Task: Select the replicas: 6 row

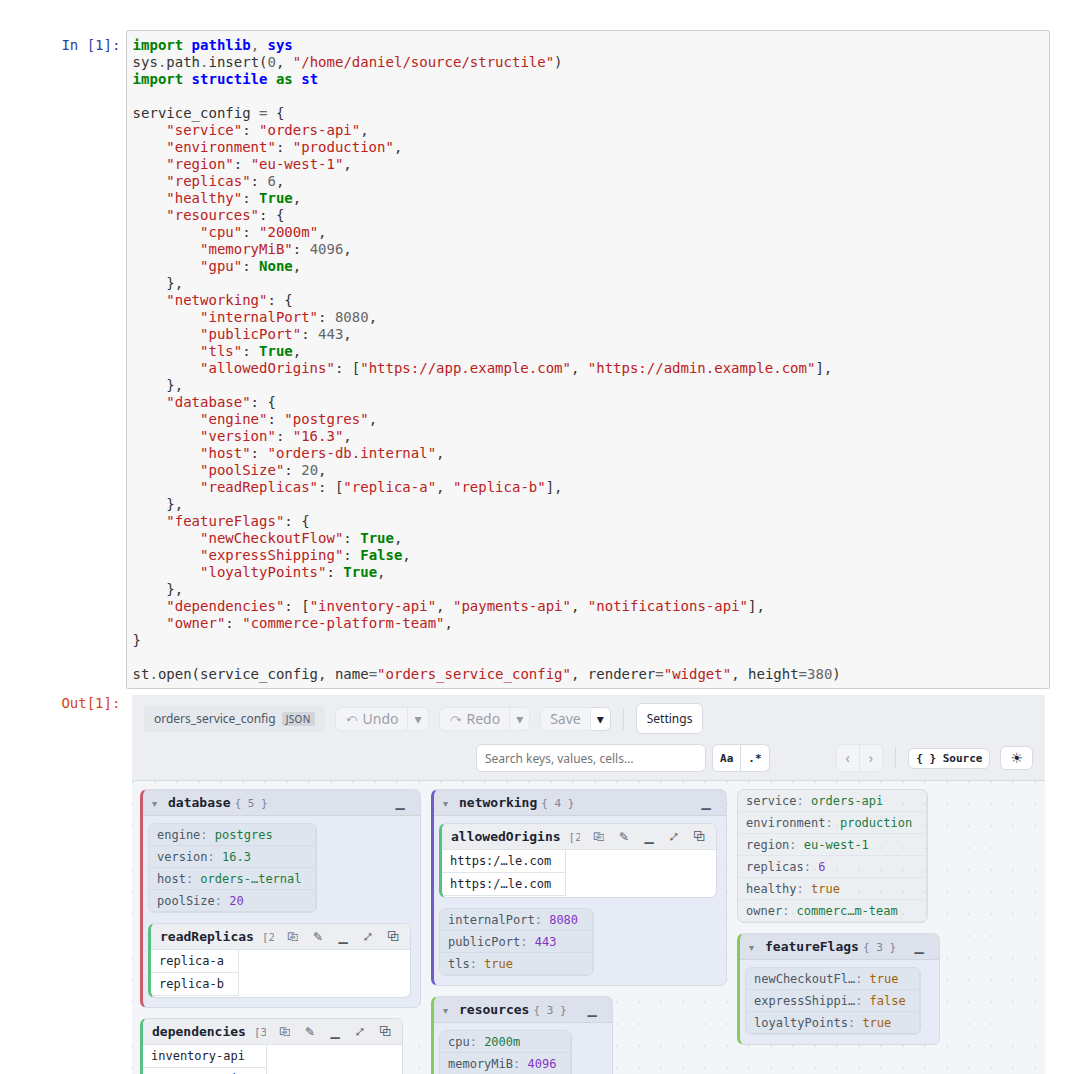Action: pyautogui.click(x=832, y=867)
